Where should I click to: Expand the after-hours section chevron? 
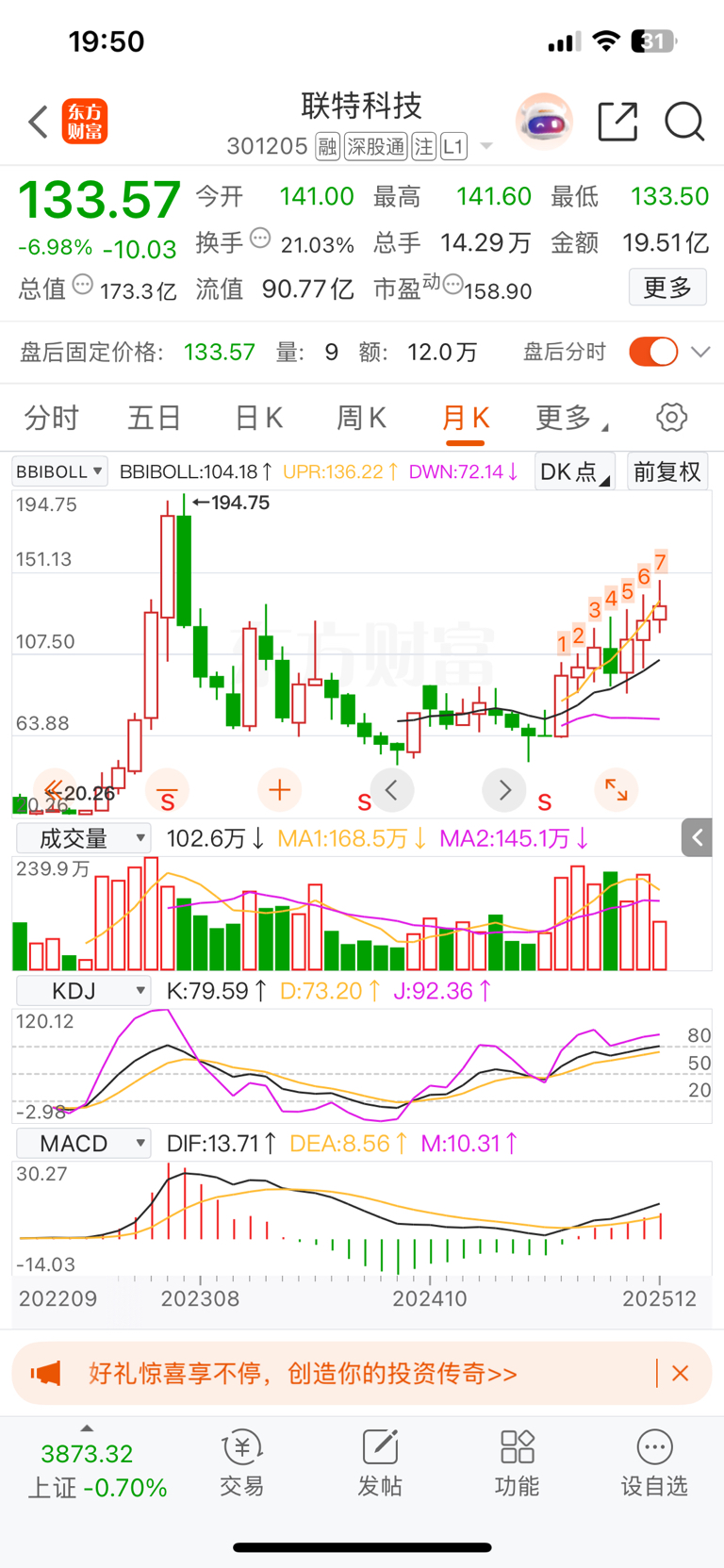(x=699, y=352)
